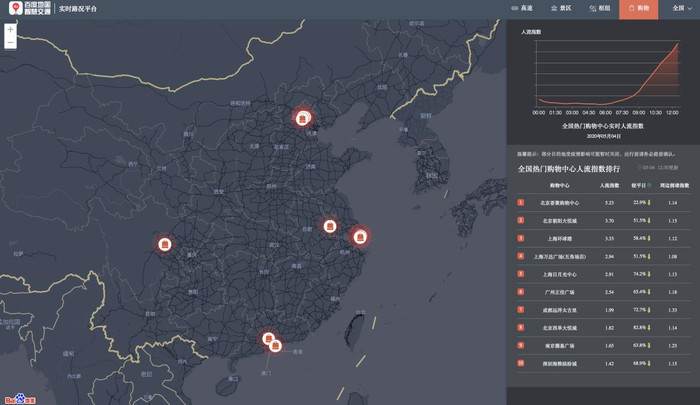Open the 枢纽 tab
The height and width of the screenshot is (405, 700).
[x=599, y=8]
